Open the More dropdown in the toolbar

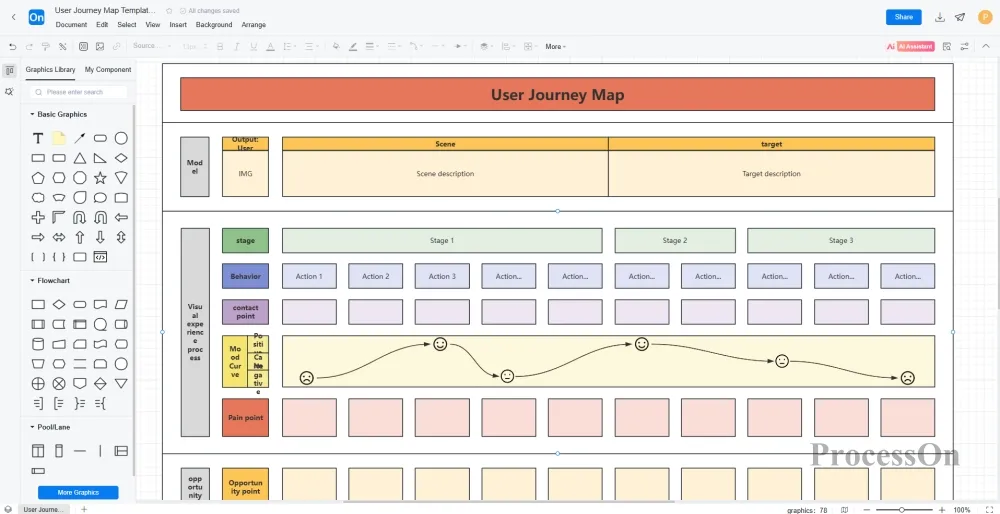tap(555, 46)
